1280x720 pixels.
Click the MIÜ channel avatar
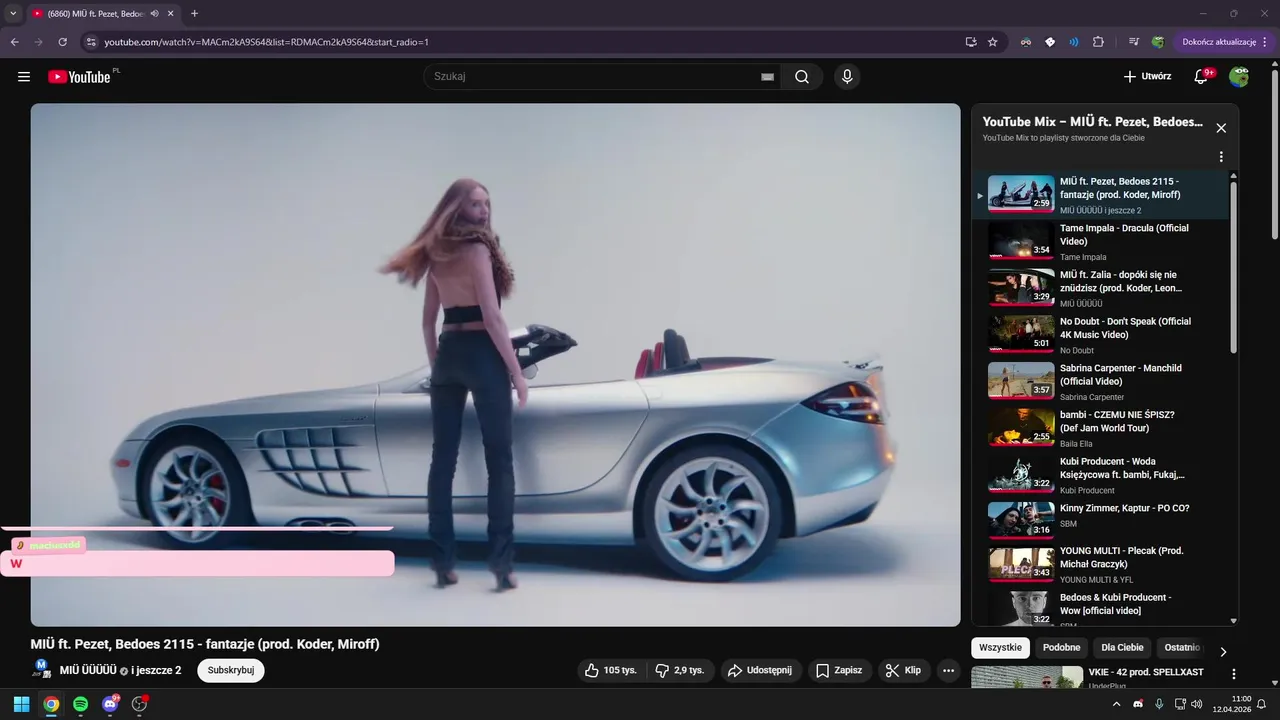42,669
